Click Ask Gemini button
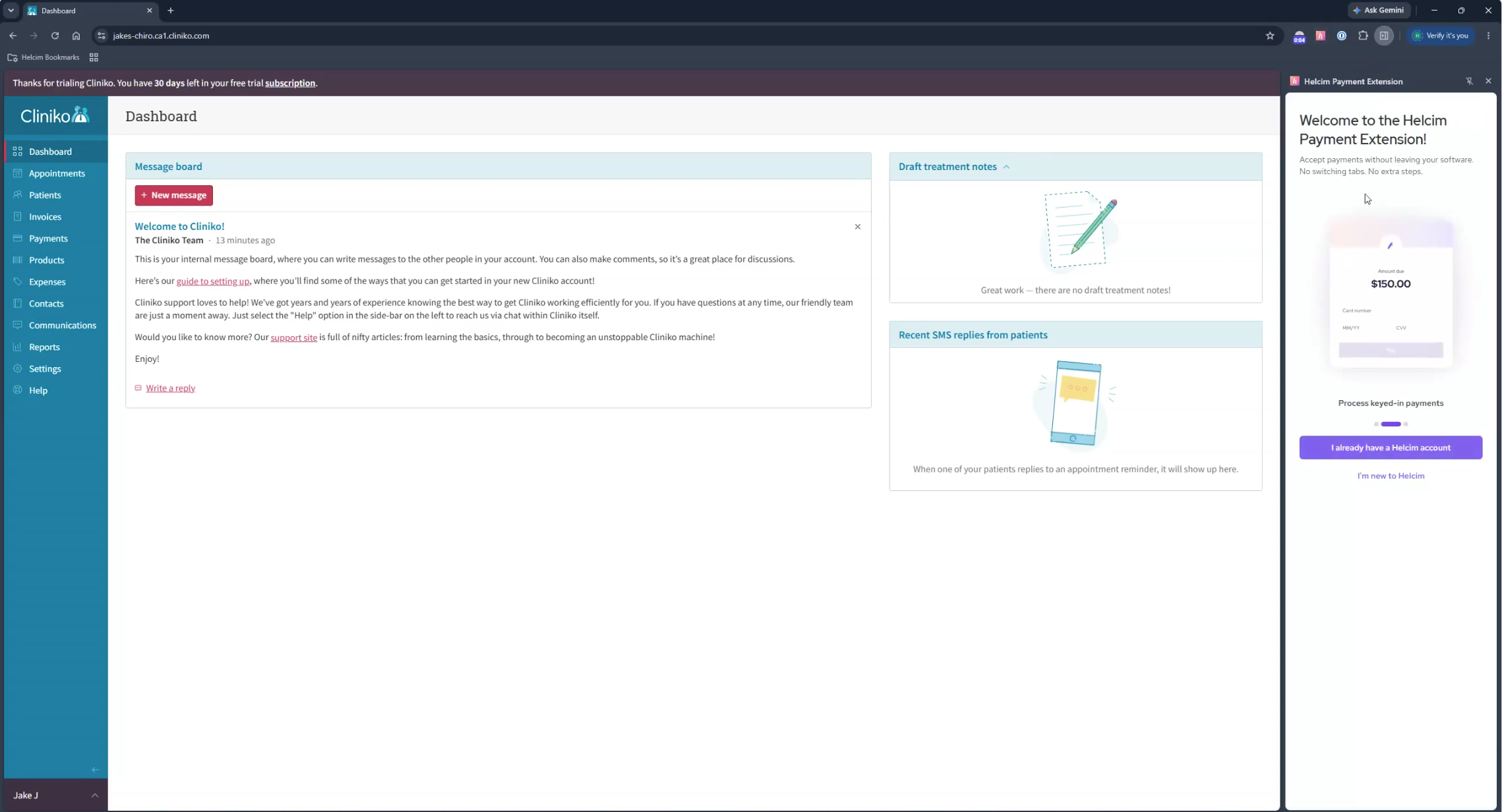The height and width of the screenshot is (812, 1502). (1379, 10)
